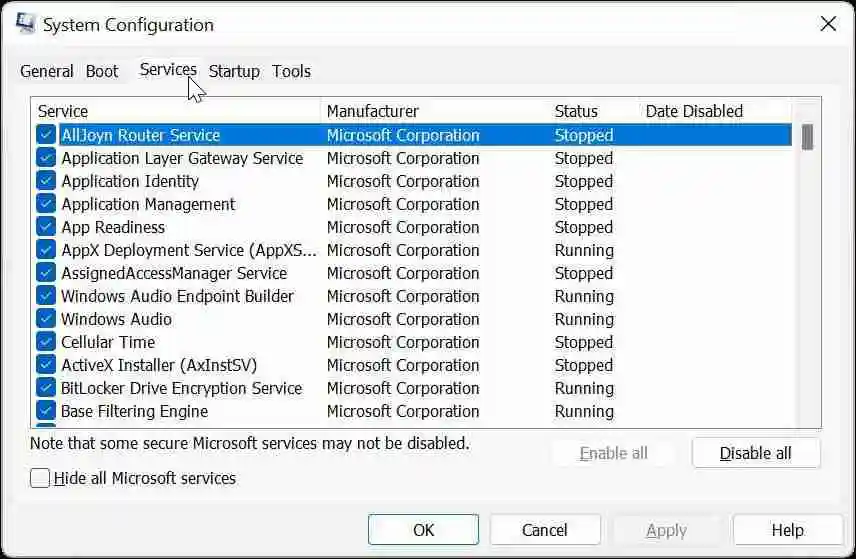Toggle the Cellular Time checkbox
Image resolution: width=856 pixels, height=559 pixels.
(x=46, y=342)
